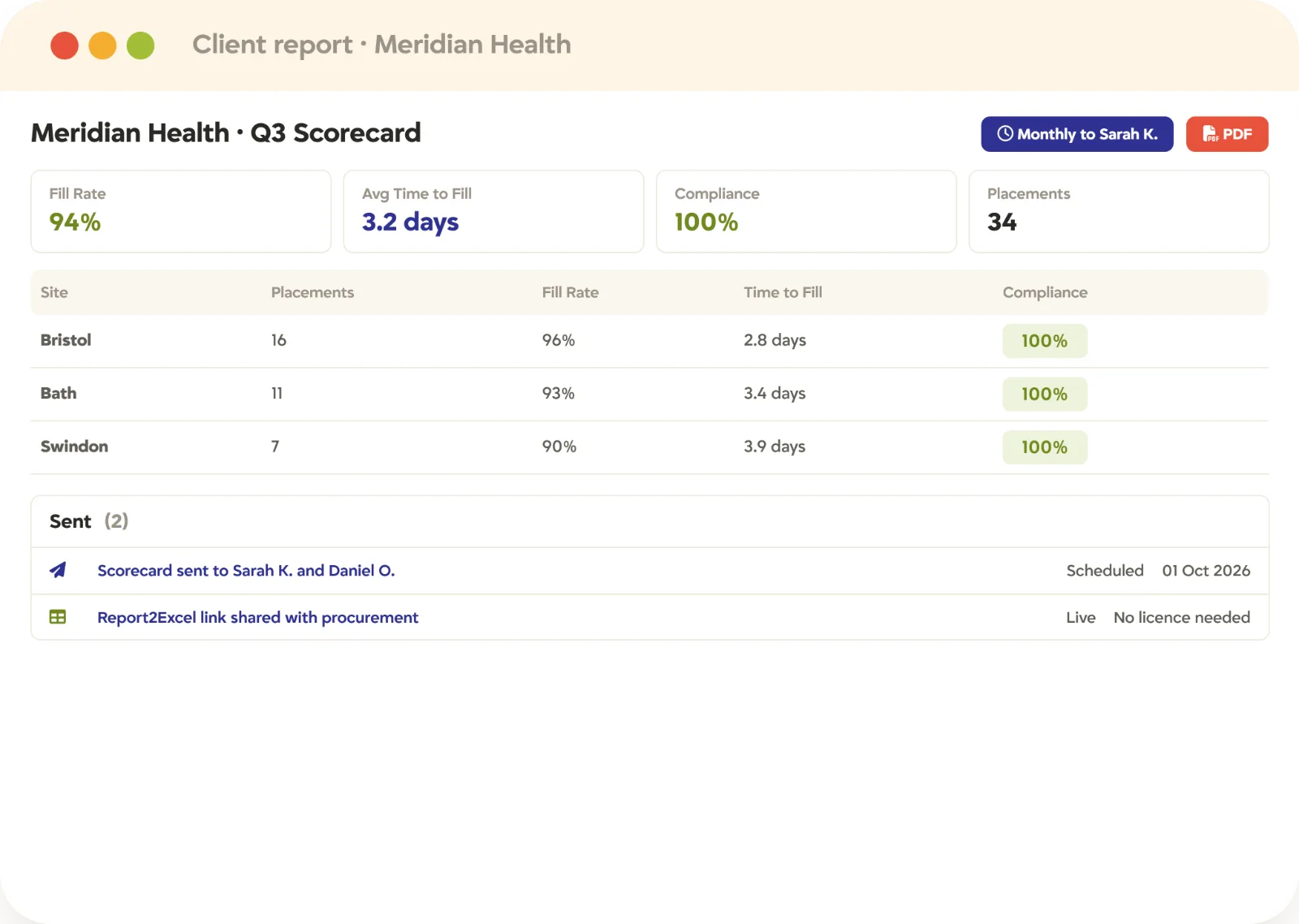This screenshot has height=924, width=1299.
Task: Select the Placements 34 summary card
Action: point(1119,211)
